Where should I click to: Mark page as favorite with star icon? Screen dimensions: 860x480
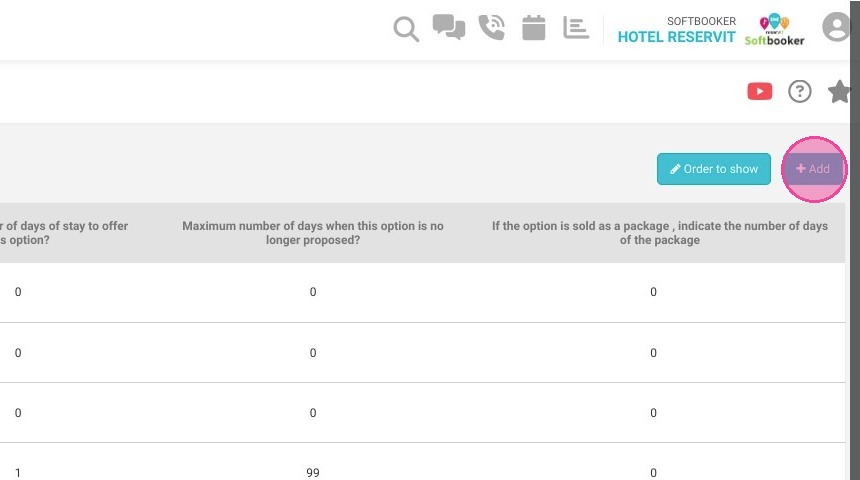click(x=839, y=91)
